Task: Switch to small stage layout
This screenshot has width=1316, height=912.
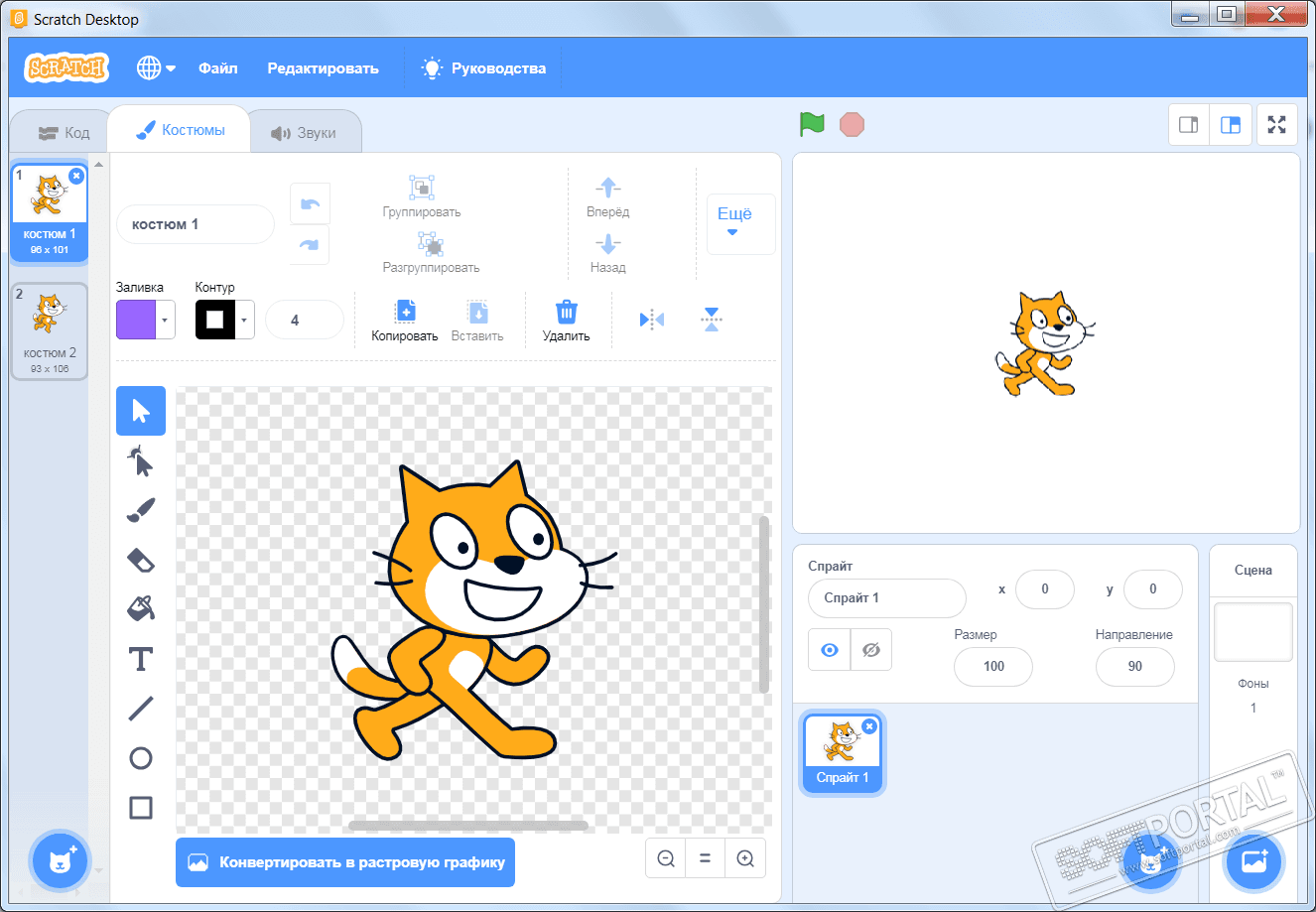Action: tap(1189, 125)
